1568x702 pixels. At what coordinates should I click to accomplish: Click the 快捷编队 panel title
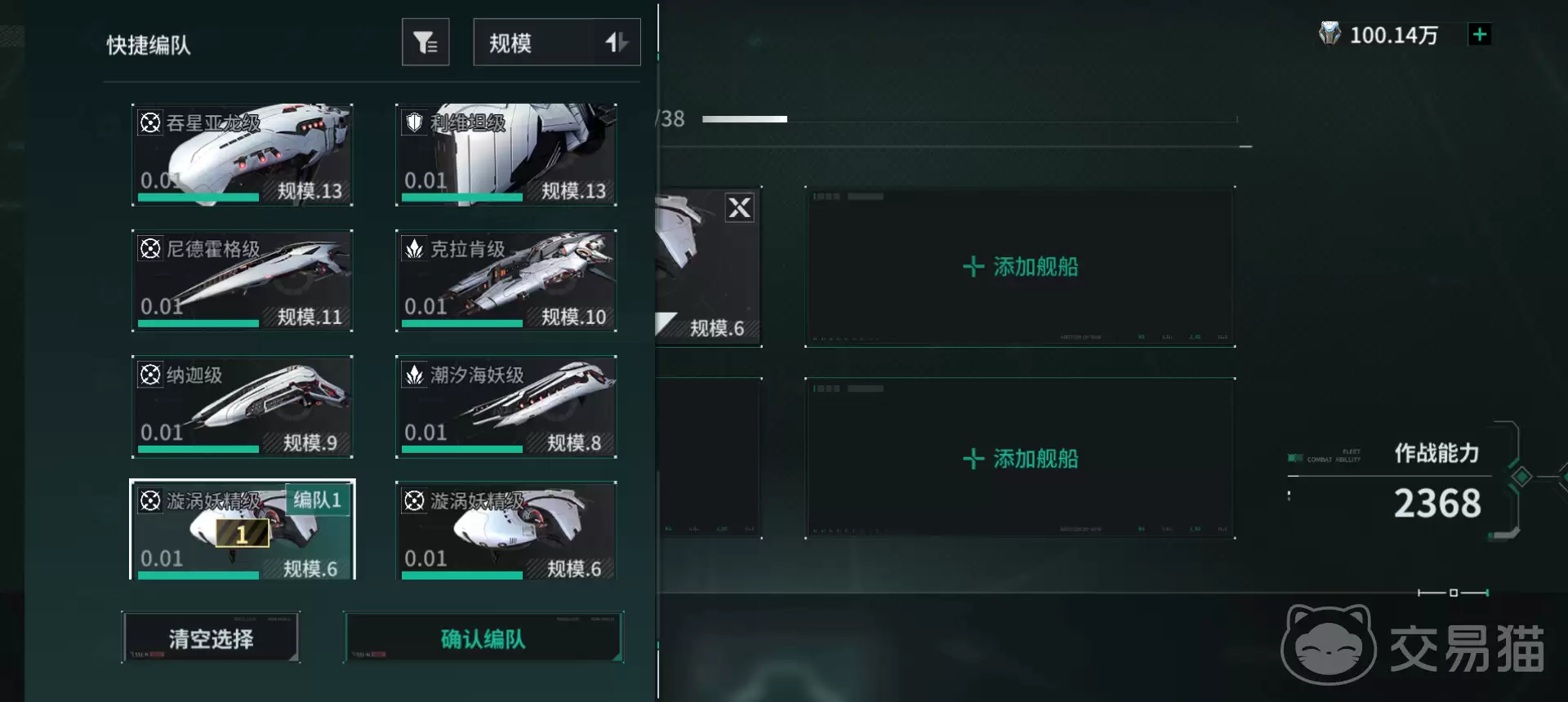click(x=149, y=45)
